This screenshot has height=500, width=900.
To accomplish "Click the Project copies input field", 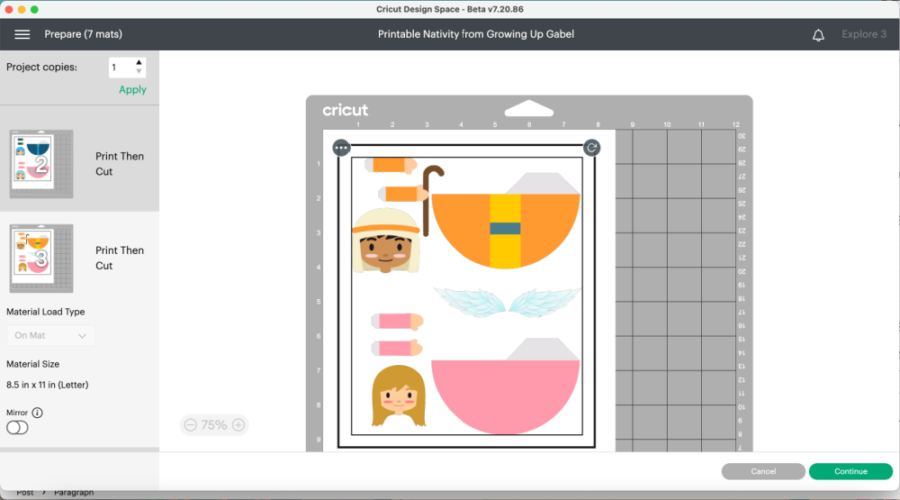I will [120, 68].
